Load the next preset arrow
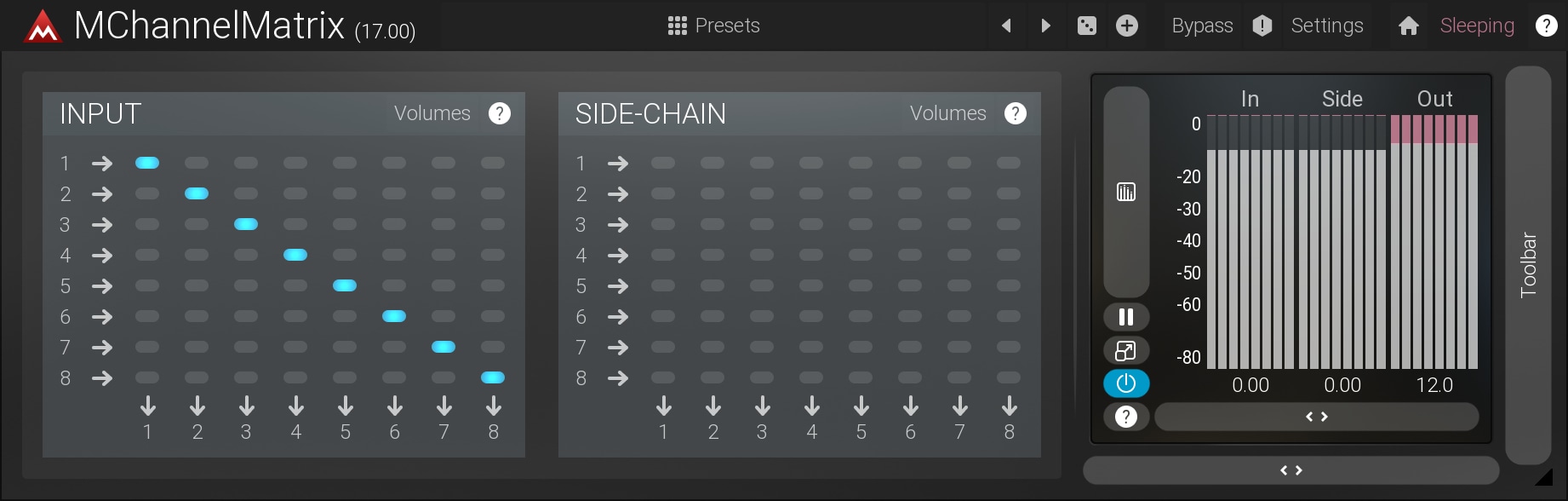This screenshot has height=501, width=1568. [1046, 26]
